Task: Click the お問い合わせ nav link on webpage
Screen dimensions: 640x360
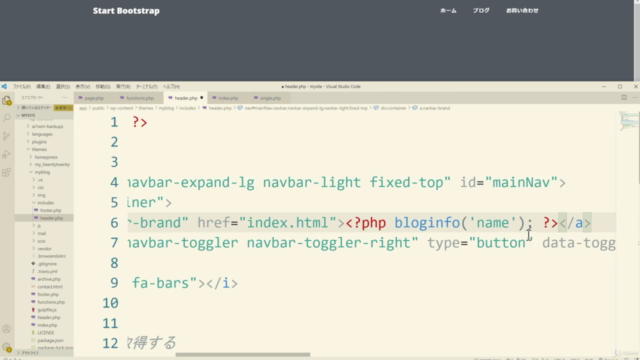Action: tap(522, 11)
